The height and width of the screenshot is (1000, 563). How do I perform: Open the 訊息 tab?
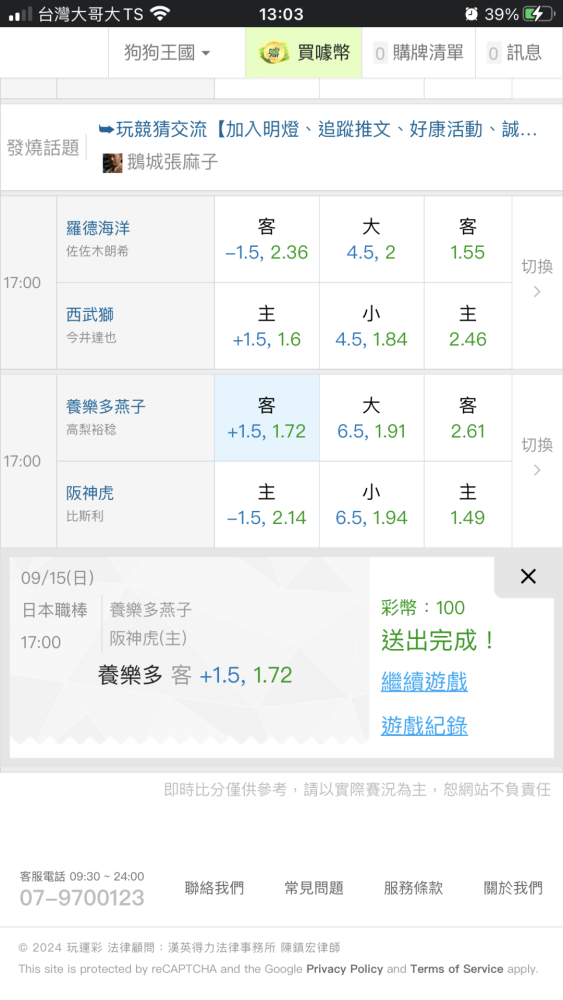[515, 53]
